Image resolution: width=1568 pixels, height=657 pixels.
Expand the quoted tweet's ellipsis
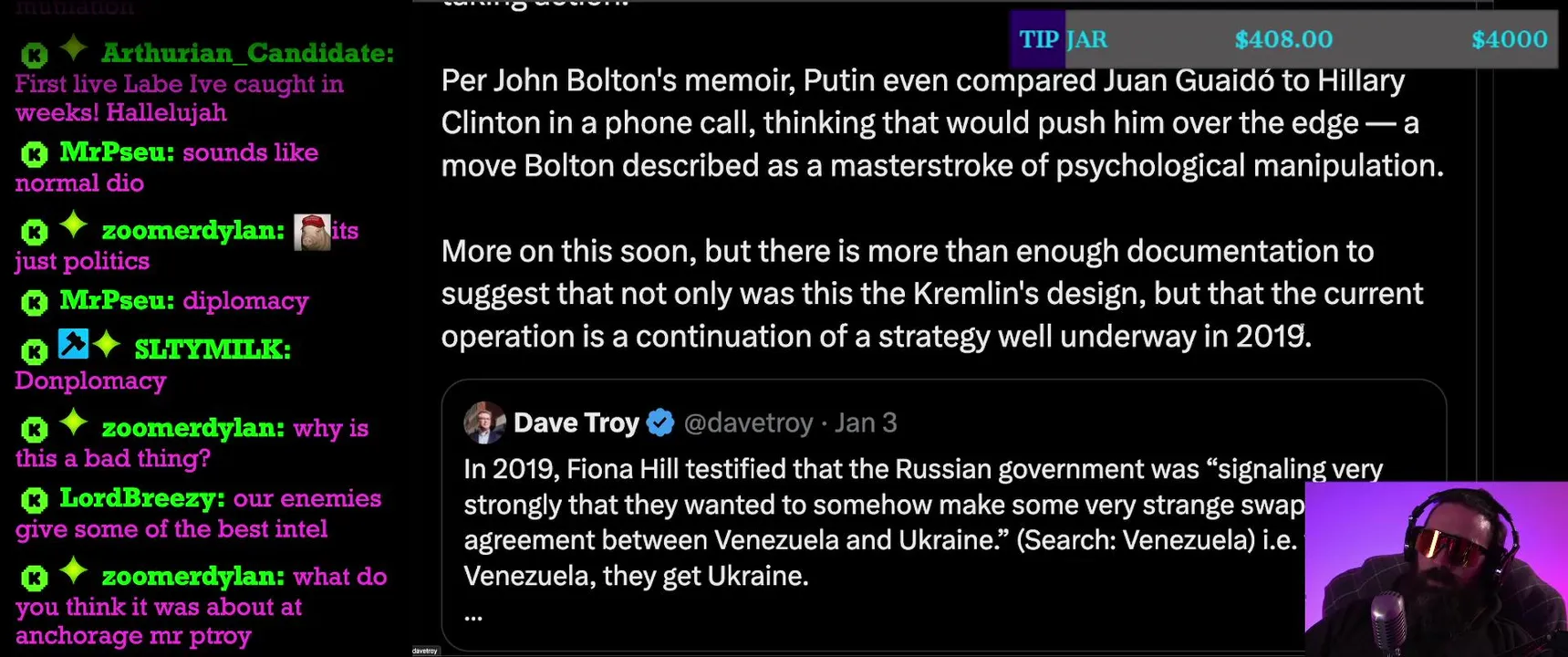click(472, 615)
